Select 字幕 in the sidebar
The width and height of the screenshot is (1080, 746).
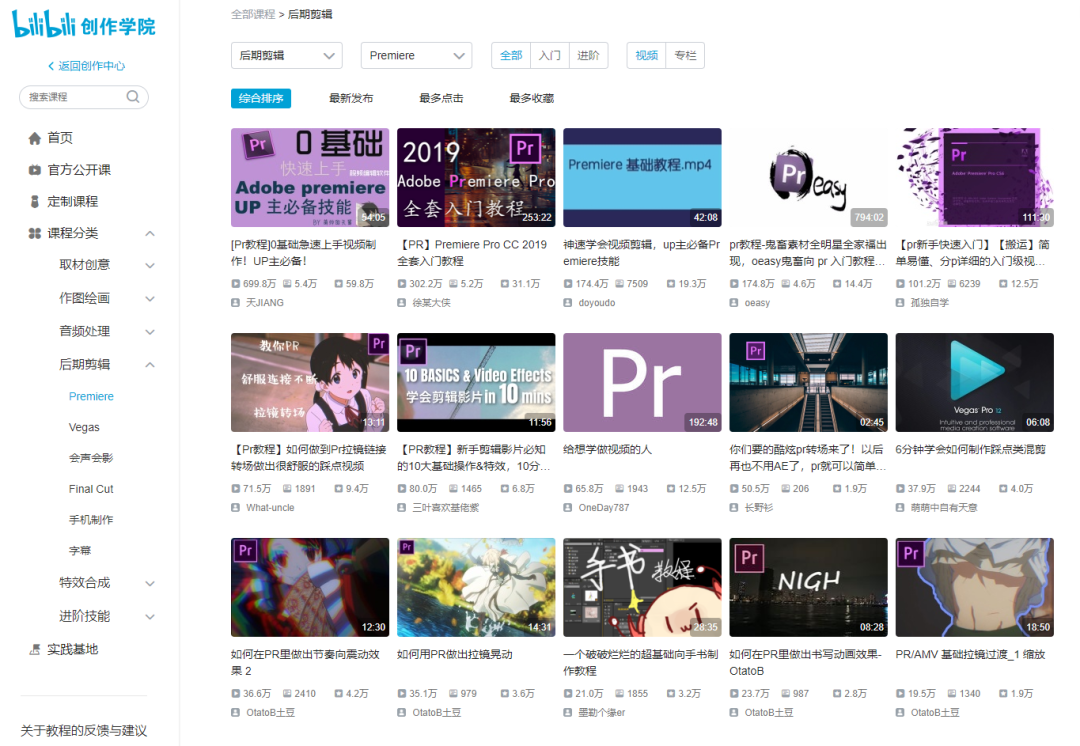pos(80,551)
